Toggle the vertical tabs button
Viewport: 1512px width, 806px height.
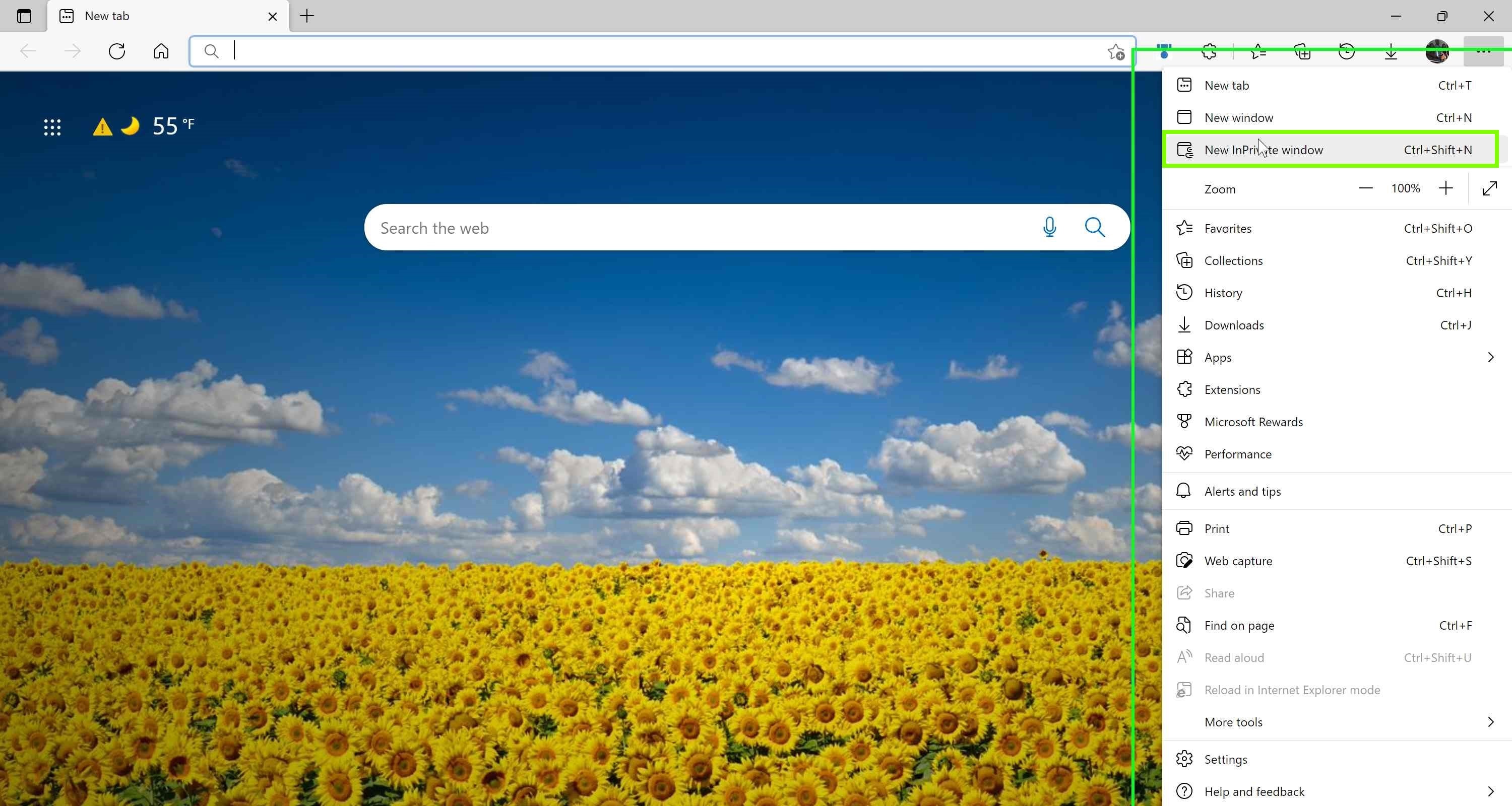(24, 16)
